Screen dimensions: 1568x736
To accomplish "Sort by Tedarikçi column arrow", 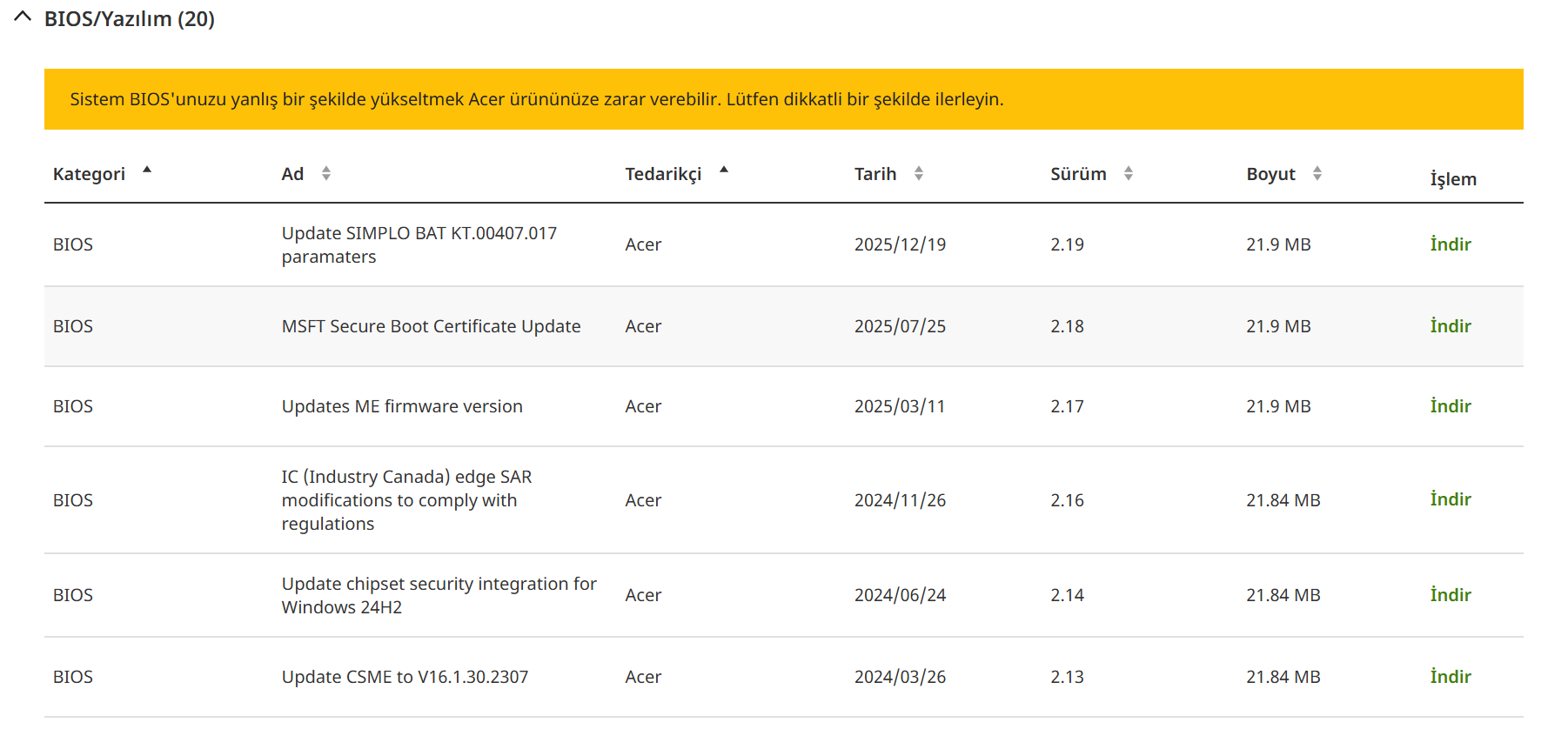I will pyautogui.click(x=724, y=170).
